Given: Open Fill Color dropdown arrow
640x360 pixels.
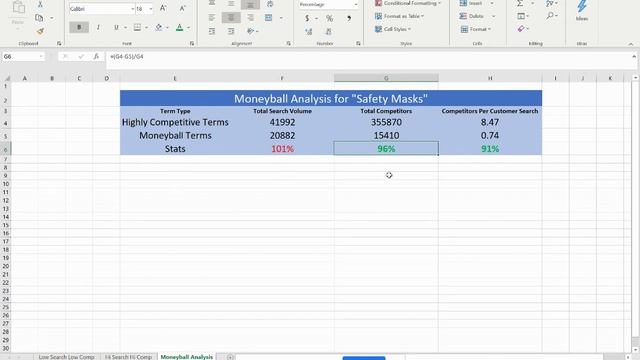Looking at the screenshot, I should [x=167, y=28].
